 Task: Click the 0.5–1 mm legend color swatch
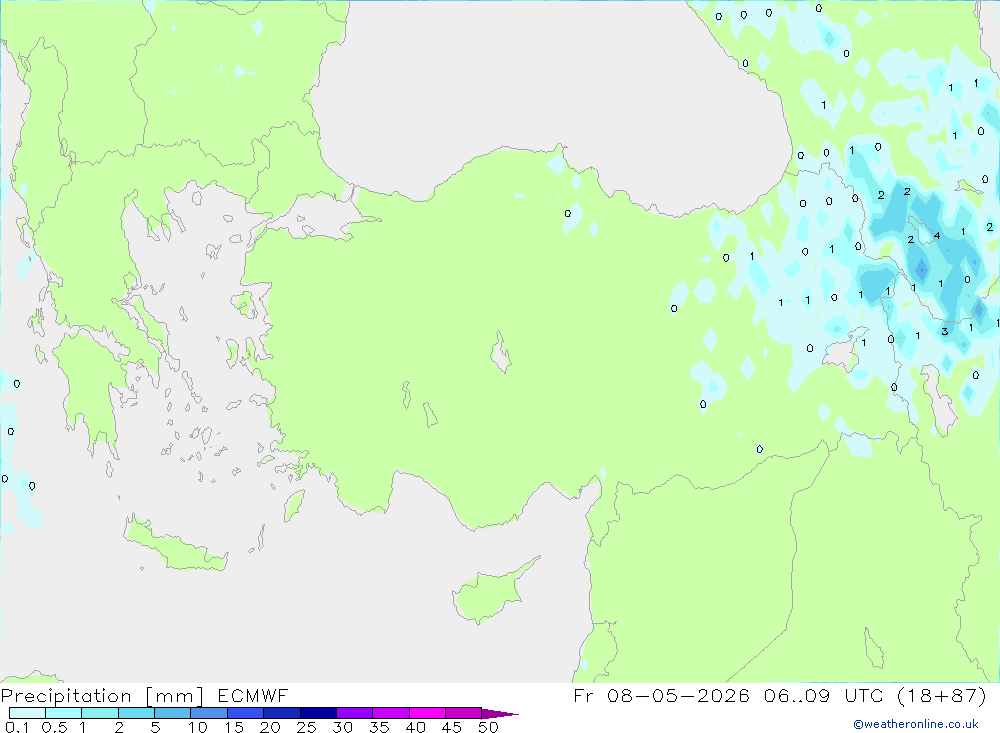[64, 713]
